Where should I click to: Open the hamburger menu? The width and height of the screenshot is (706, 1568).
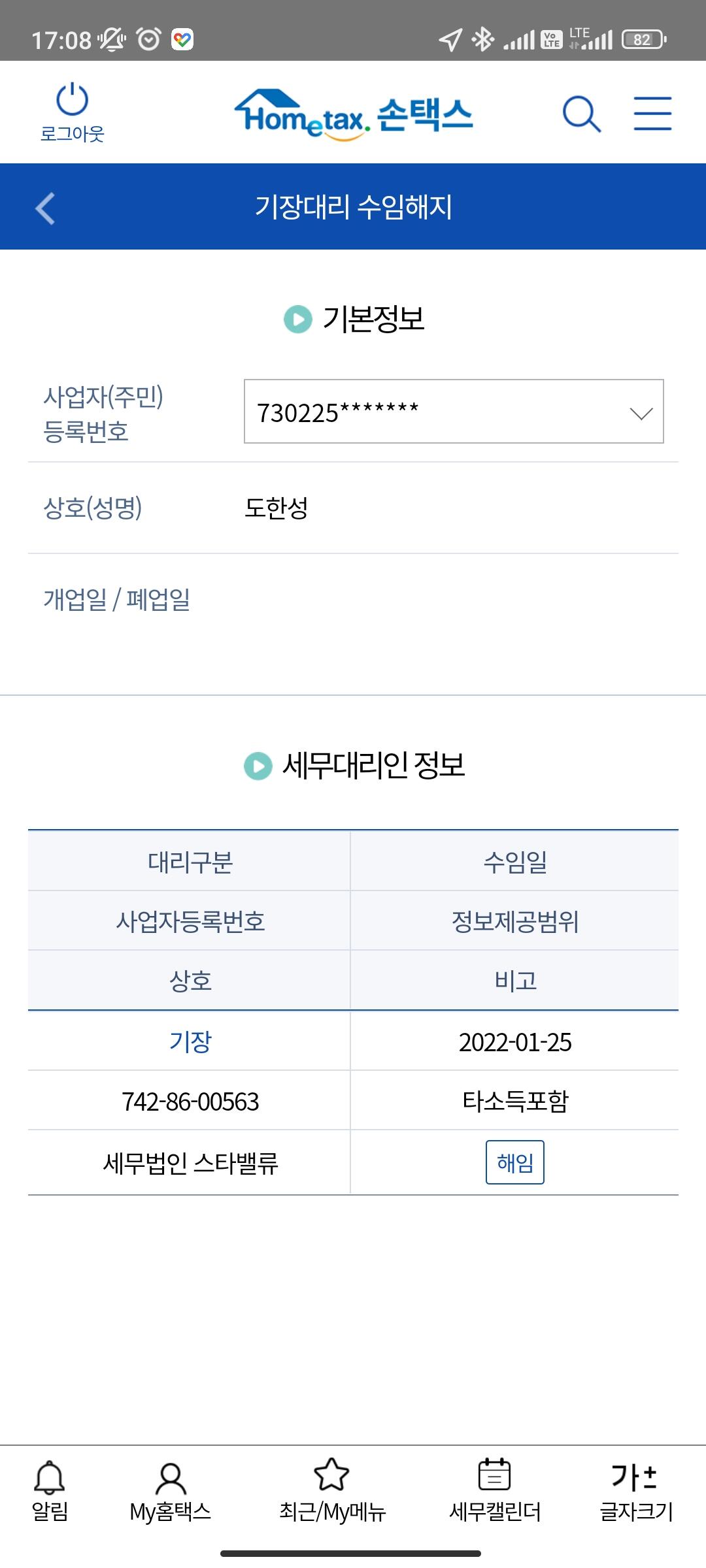pos(652,114)
